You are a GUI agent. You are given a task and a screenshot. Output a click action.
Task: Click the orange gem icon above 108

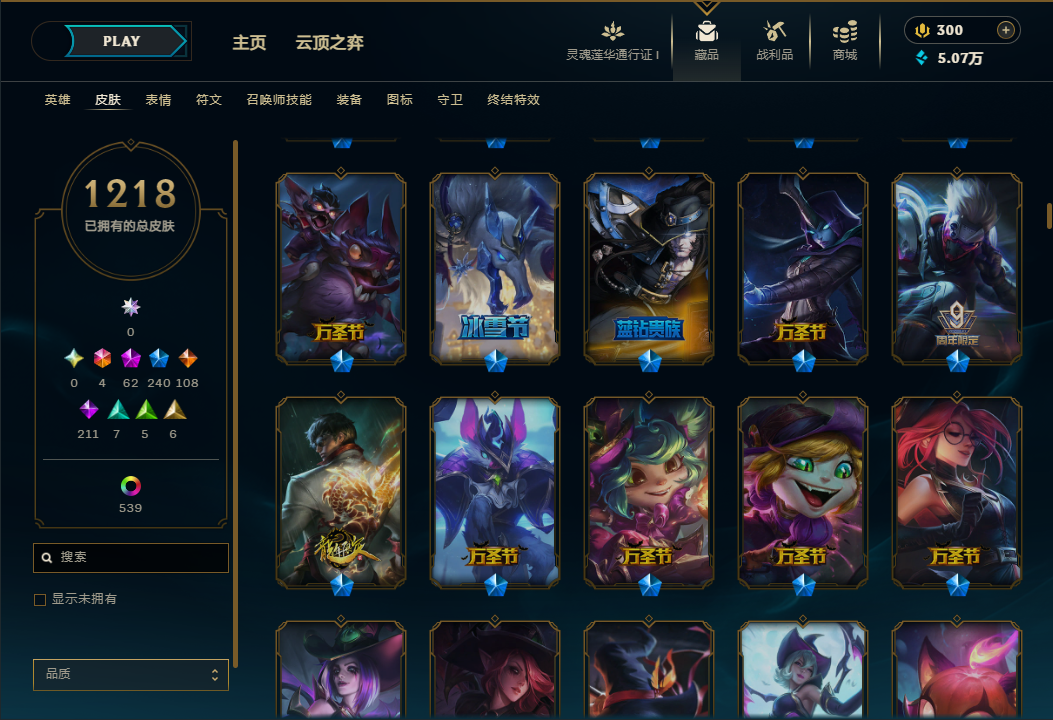click(187, 359)
